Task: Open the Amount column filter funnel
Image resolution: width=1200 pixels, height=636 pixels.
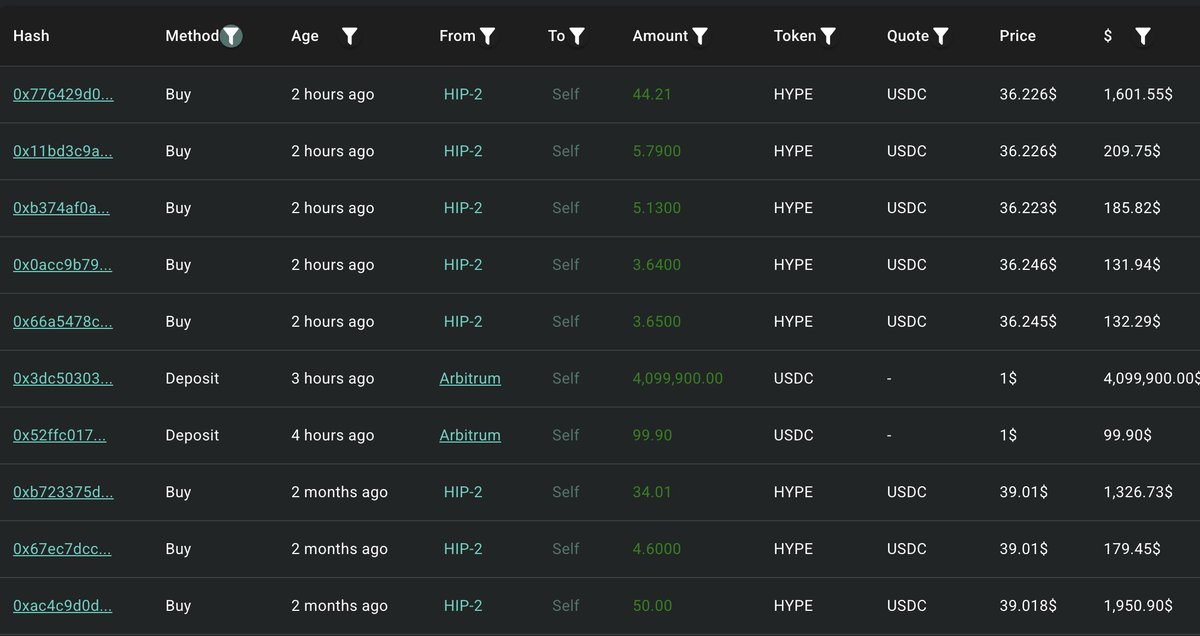Action: [700, 35]
